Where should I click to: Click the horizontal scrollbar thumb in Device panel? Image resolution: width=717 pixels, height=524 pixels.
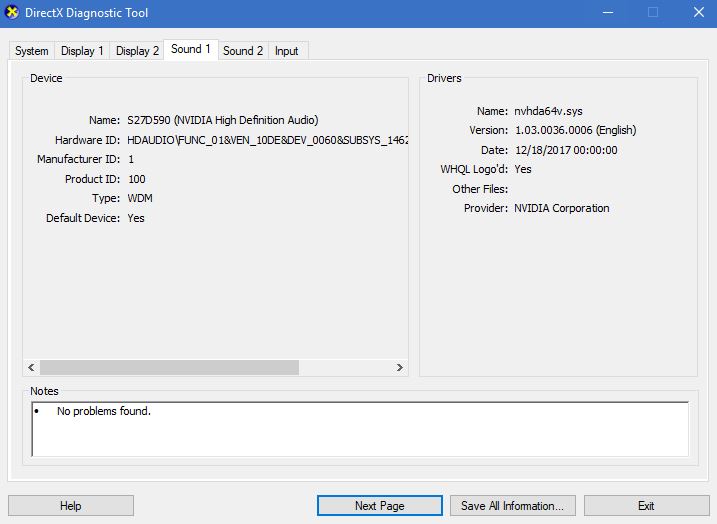168,368
